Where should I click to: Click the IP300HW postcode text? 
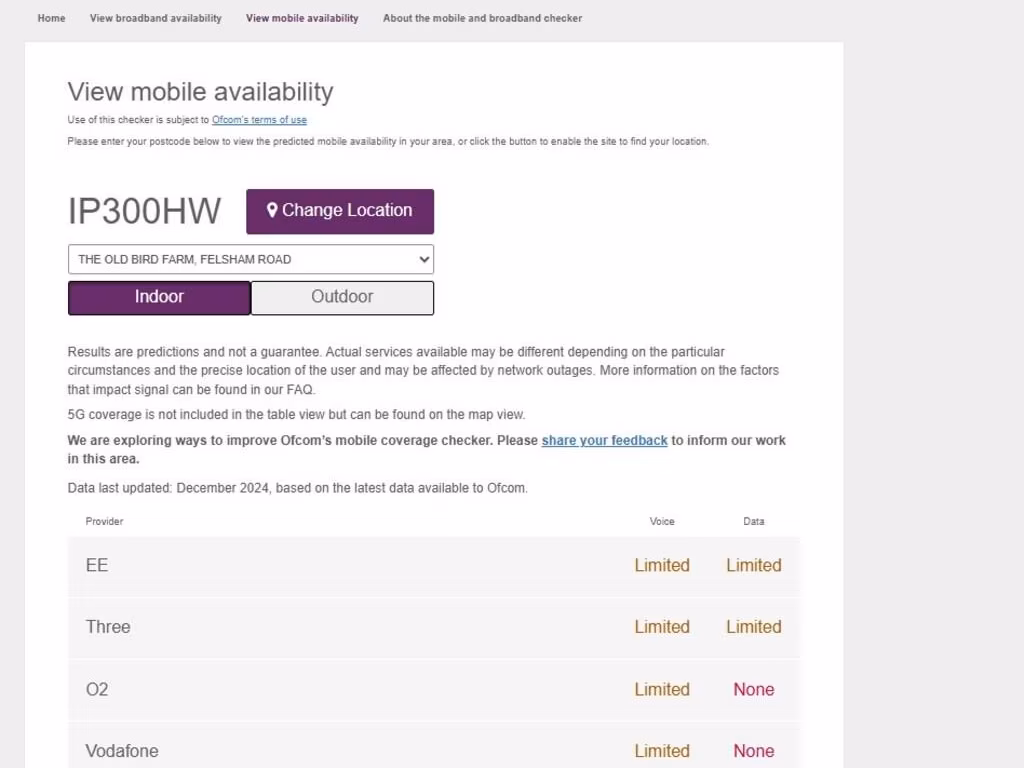[x=145, y=211]
